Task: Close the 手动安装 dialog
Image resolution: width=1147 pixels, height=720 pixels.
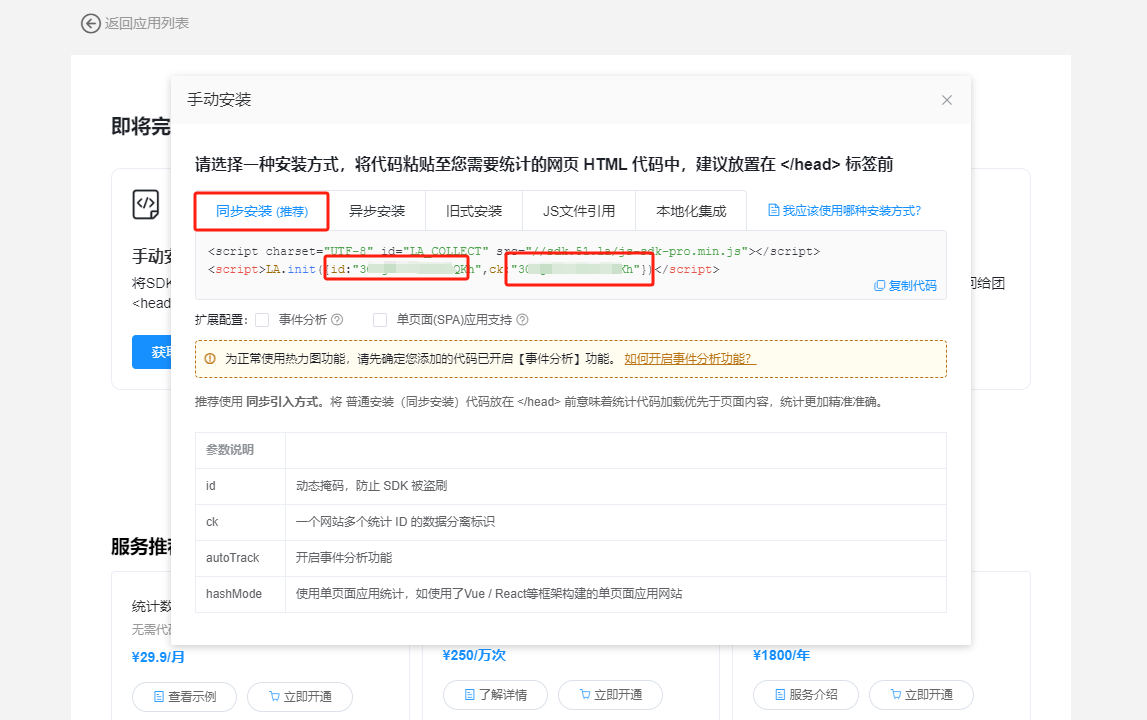Action: 947,100
